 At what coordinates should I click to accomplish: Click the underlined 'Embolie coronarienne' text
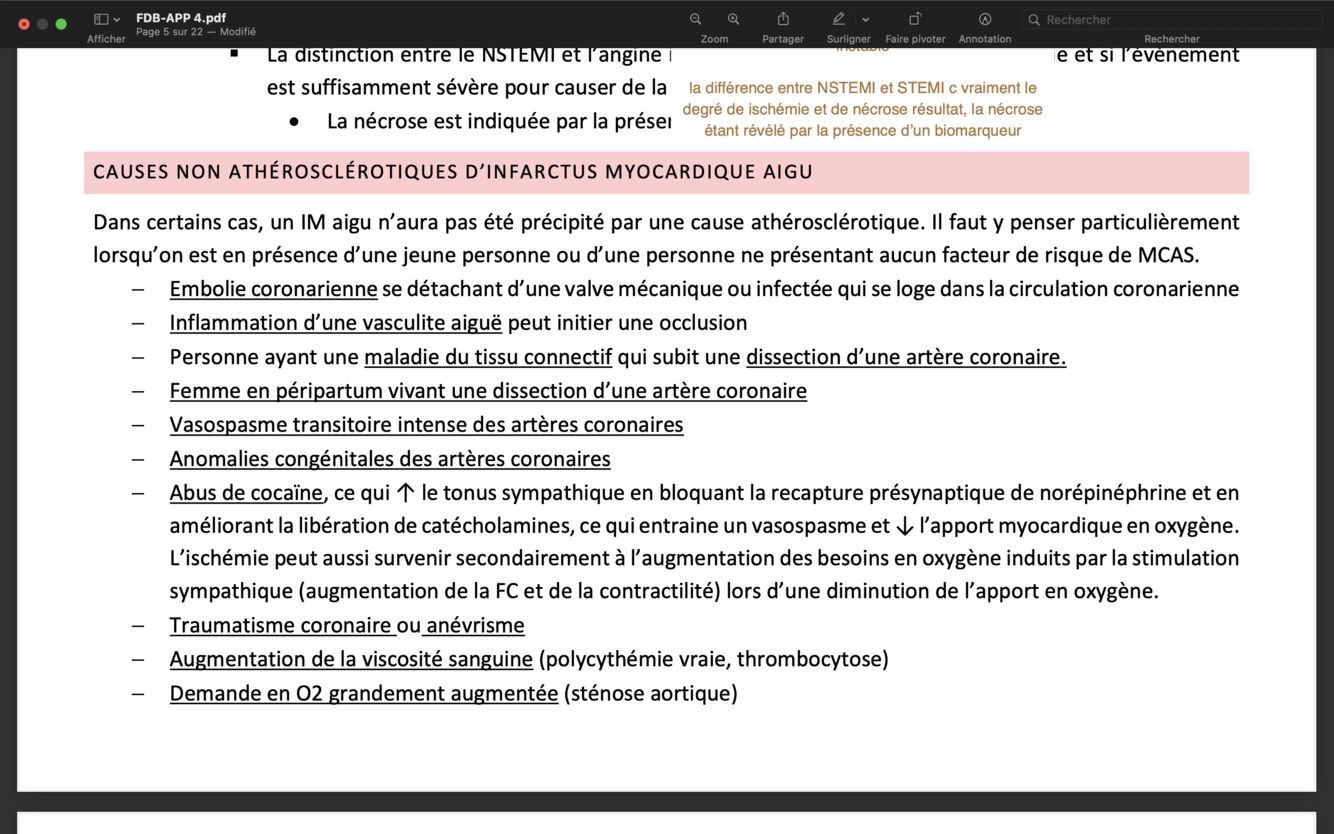[273, 289]
